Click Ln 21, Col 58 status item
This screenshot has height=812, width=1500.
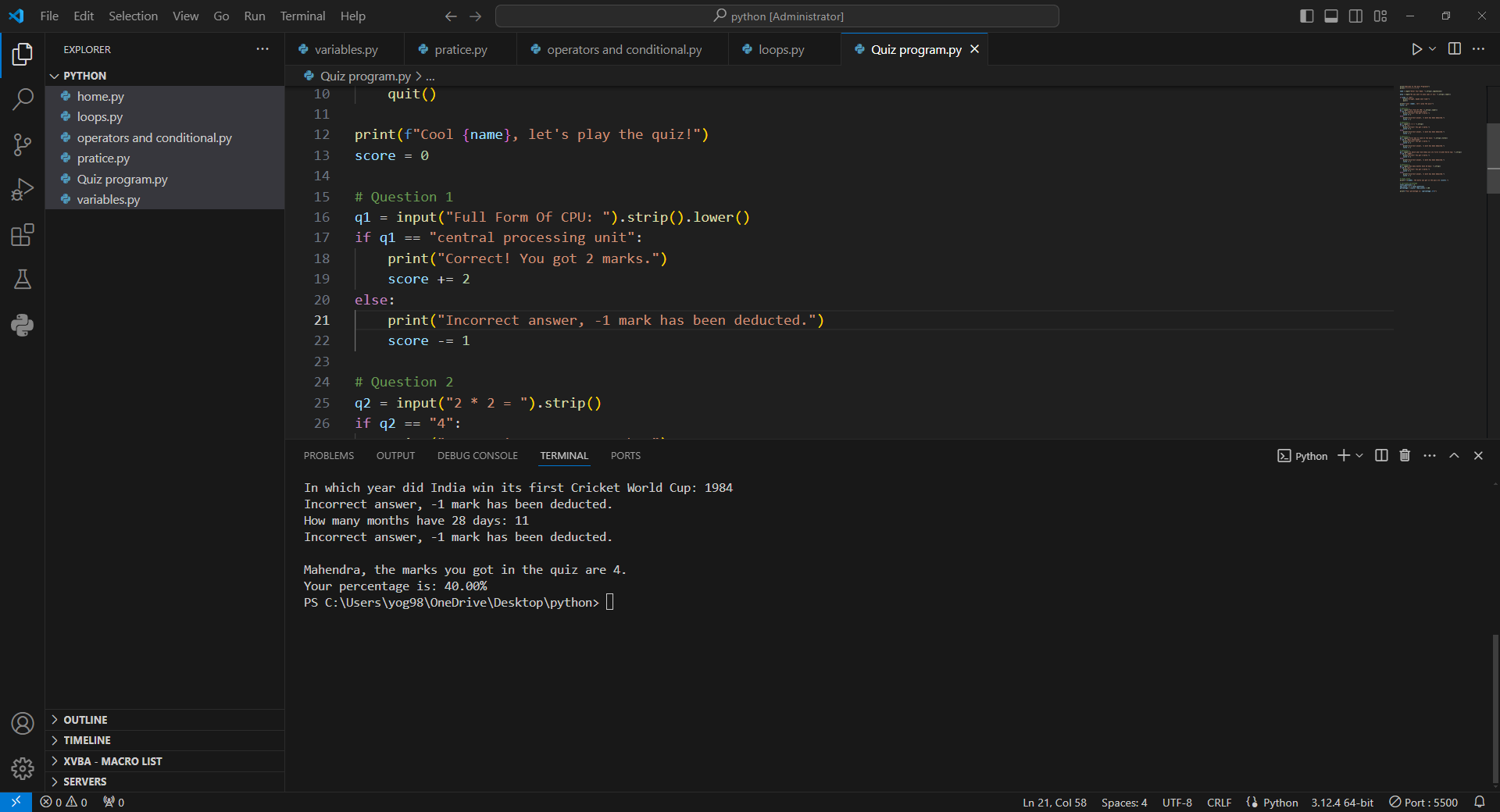point(1054,802)
